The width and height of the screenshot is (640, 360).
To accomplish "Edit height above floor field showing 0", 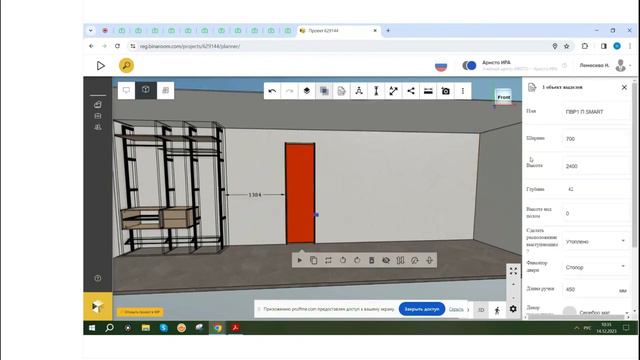I will pyautogui.click(x=596, y=213).
